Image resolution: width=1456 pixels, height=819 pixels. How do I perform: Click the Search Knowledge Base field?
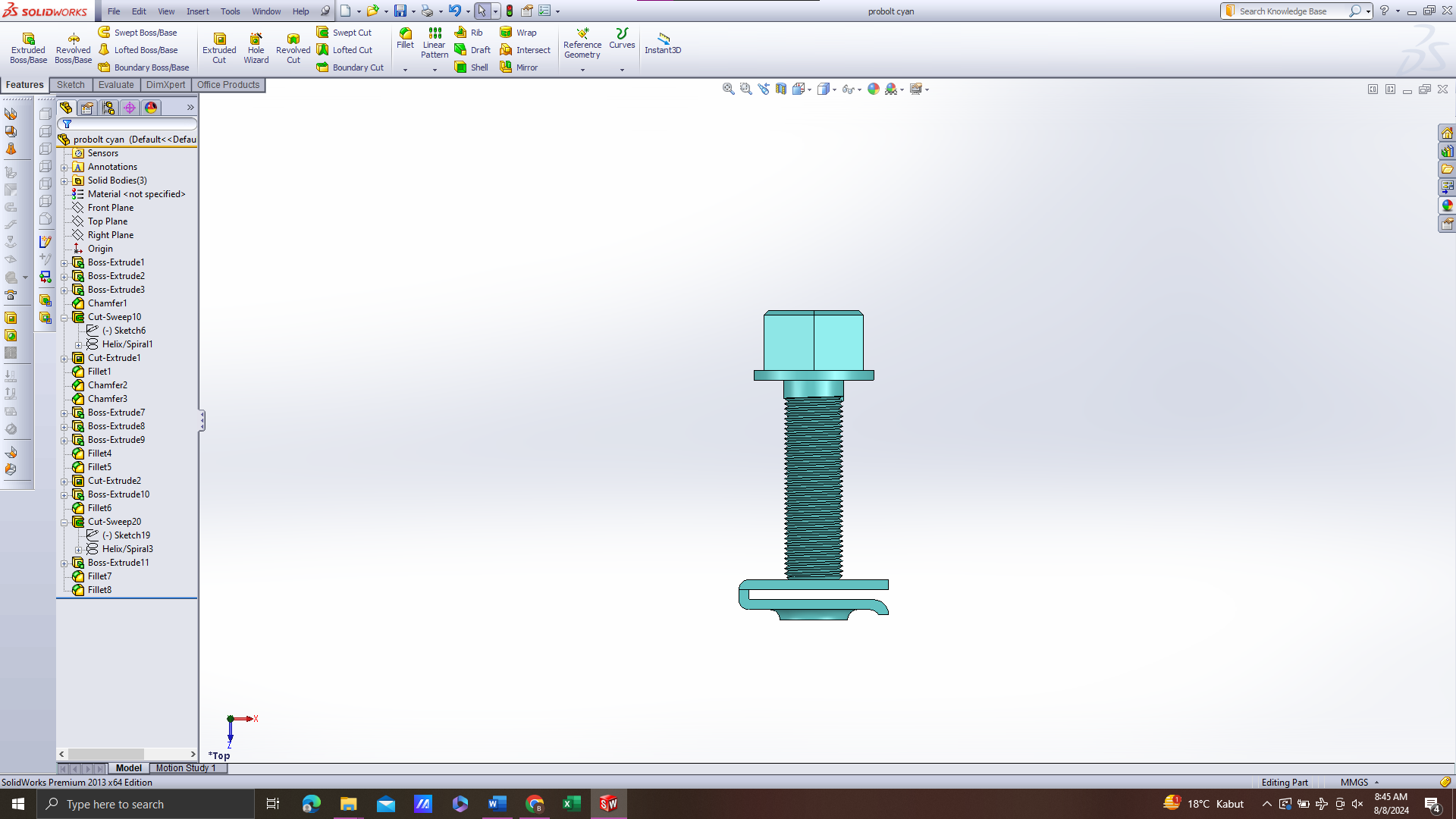coord(1291,11)
